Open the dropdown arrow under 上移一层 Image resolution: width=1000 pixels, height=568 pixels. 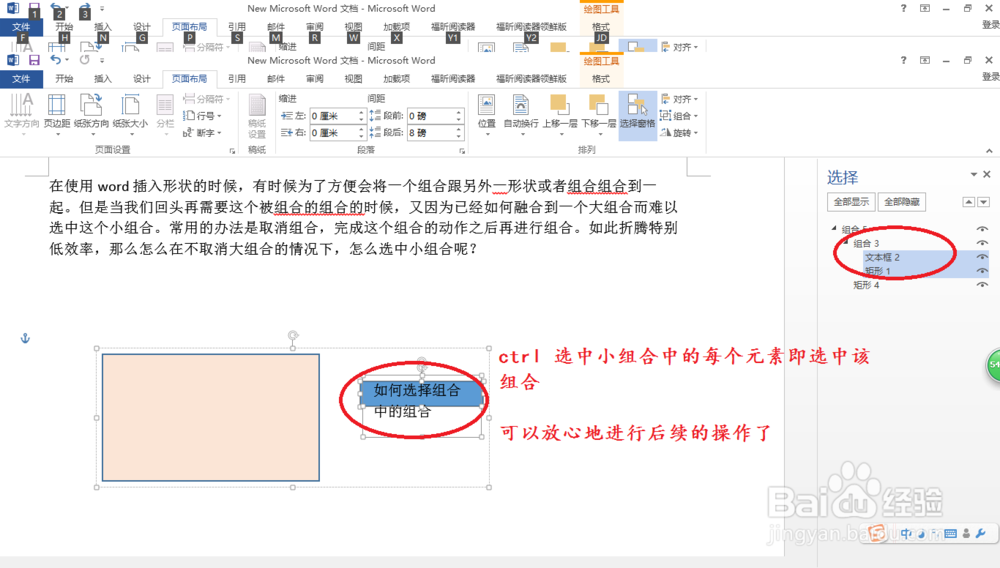pyautogui.click(x=561, y=134)
